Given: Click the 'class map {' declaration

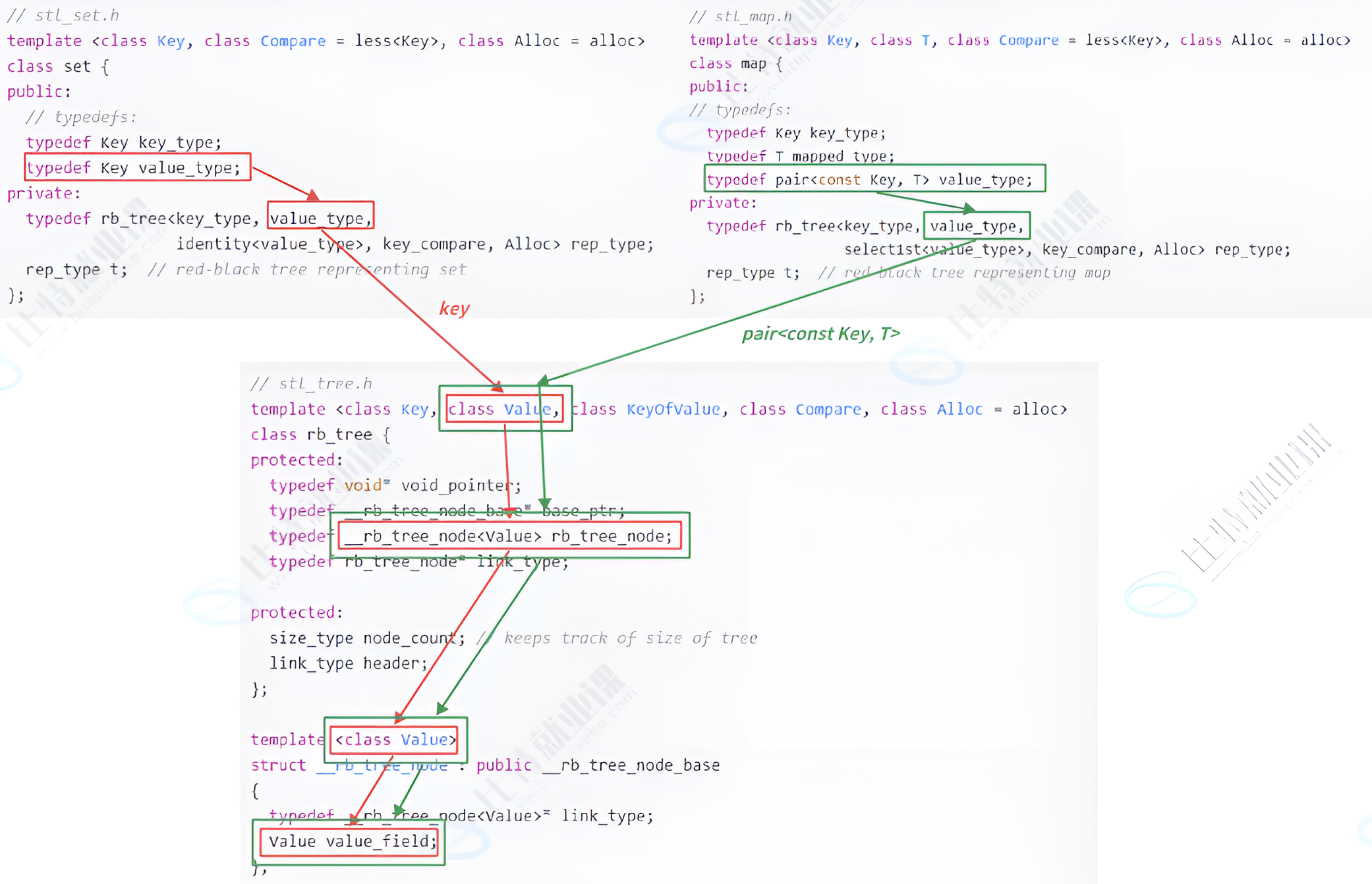Looking at the screenshot, I should click(x=735, y=64).
